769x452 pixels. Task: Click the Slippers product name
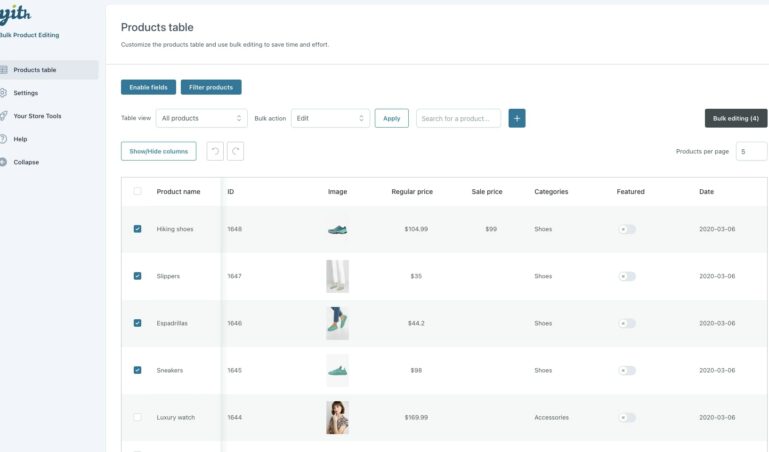(x=168, y=276)
